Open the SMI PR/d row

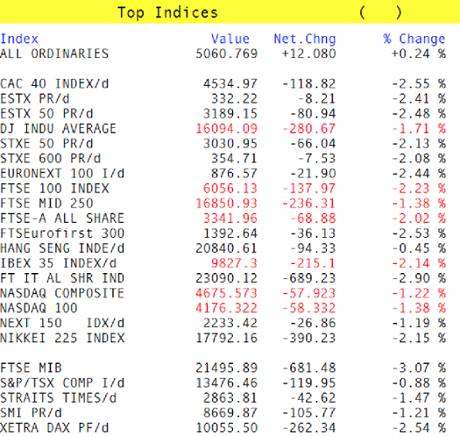[223, 413]
